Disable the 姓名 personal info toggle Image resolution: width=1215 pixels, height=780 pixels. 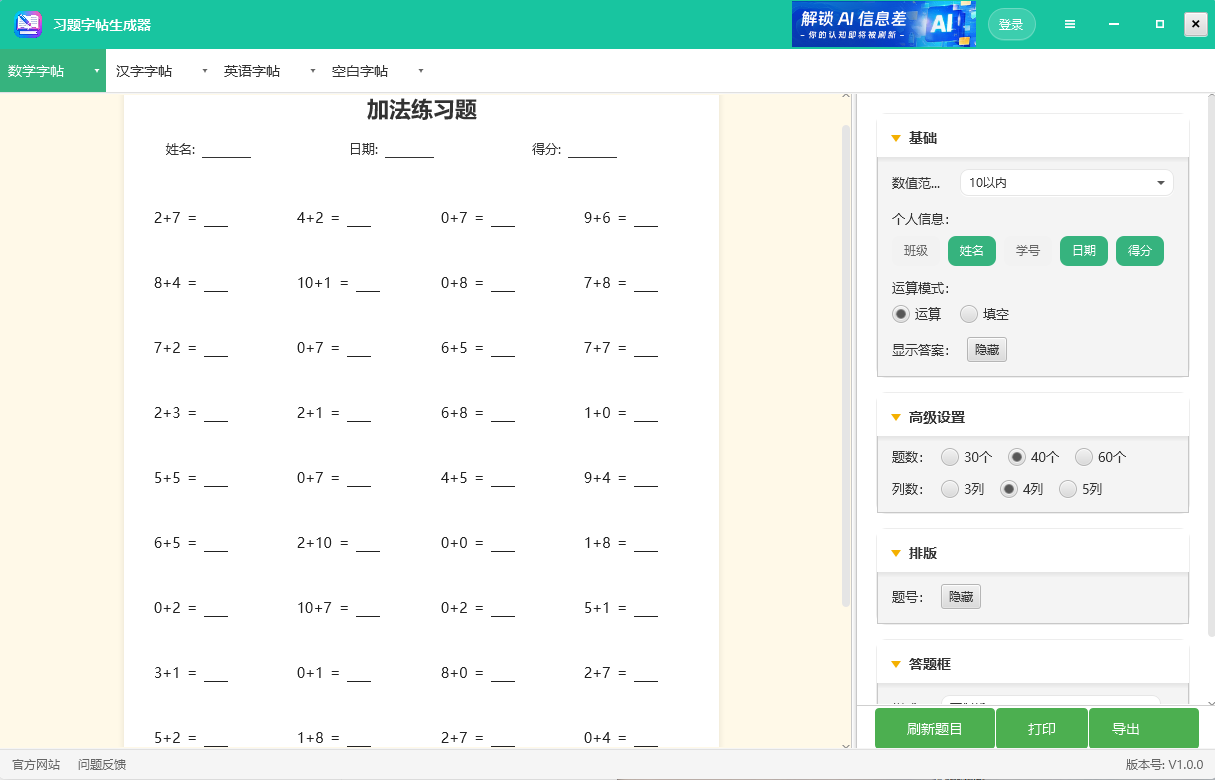[x=971, y=251]
